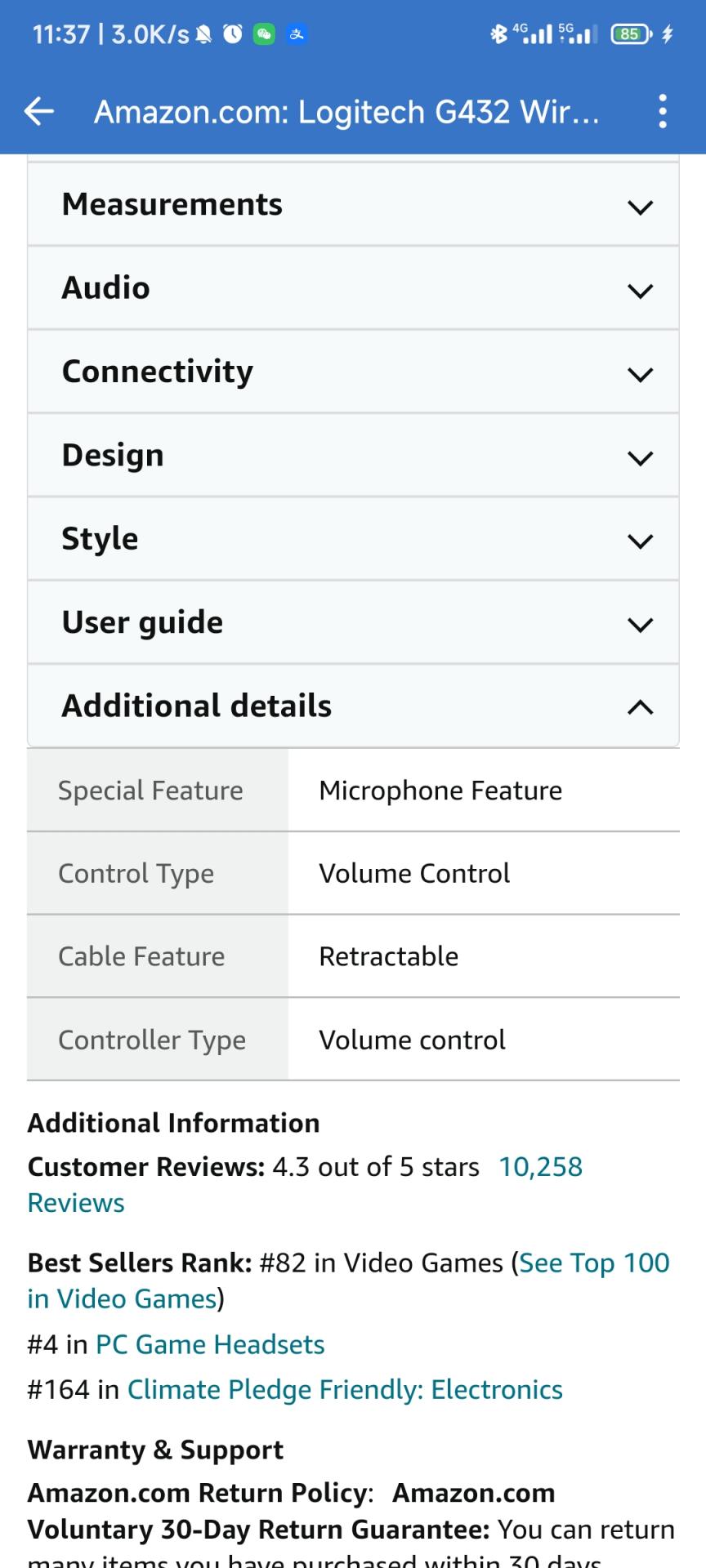
Task: Open the PC Game Headsets category link
Action: click(x=210, y=1344)
